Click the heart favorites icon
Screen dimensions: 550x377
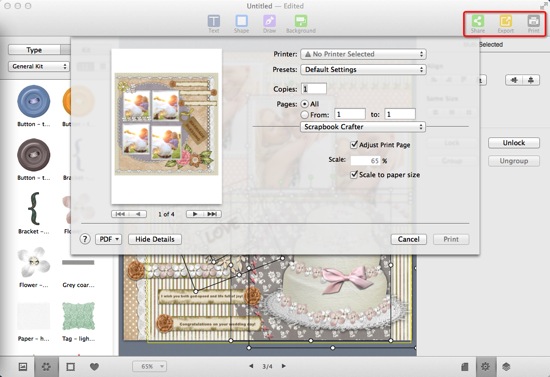point(94,367)
